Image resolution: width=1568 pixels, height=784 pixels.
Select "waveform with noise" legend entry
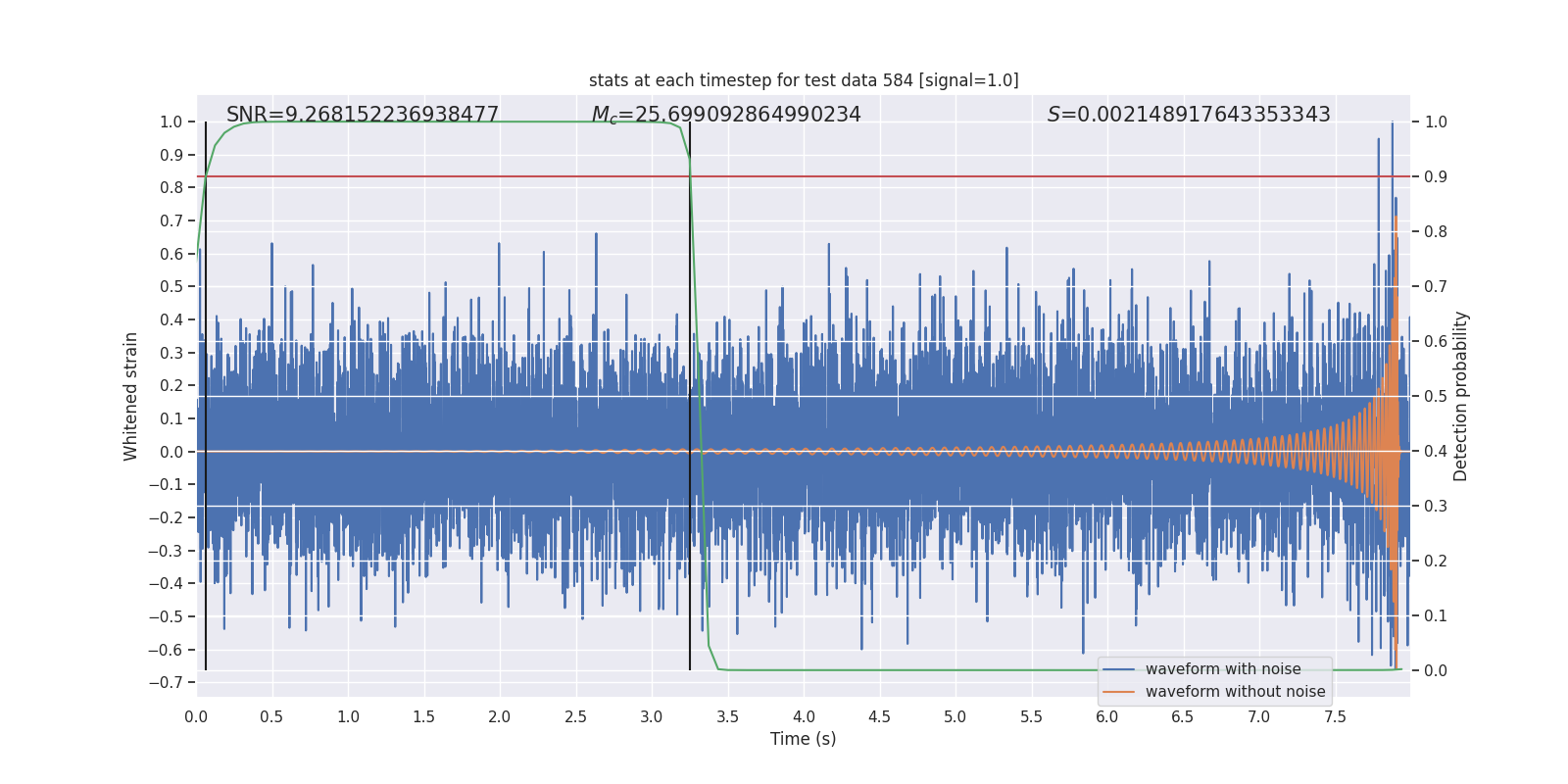point(1223,669)
